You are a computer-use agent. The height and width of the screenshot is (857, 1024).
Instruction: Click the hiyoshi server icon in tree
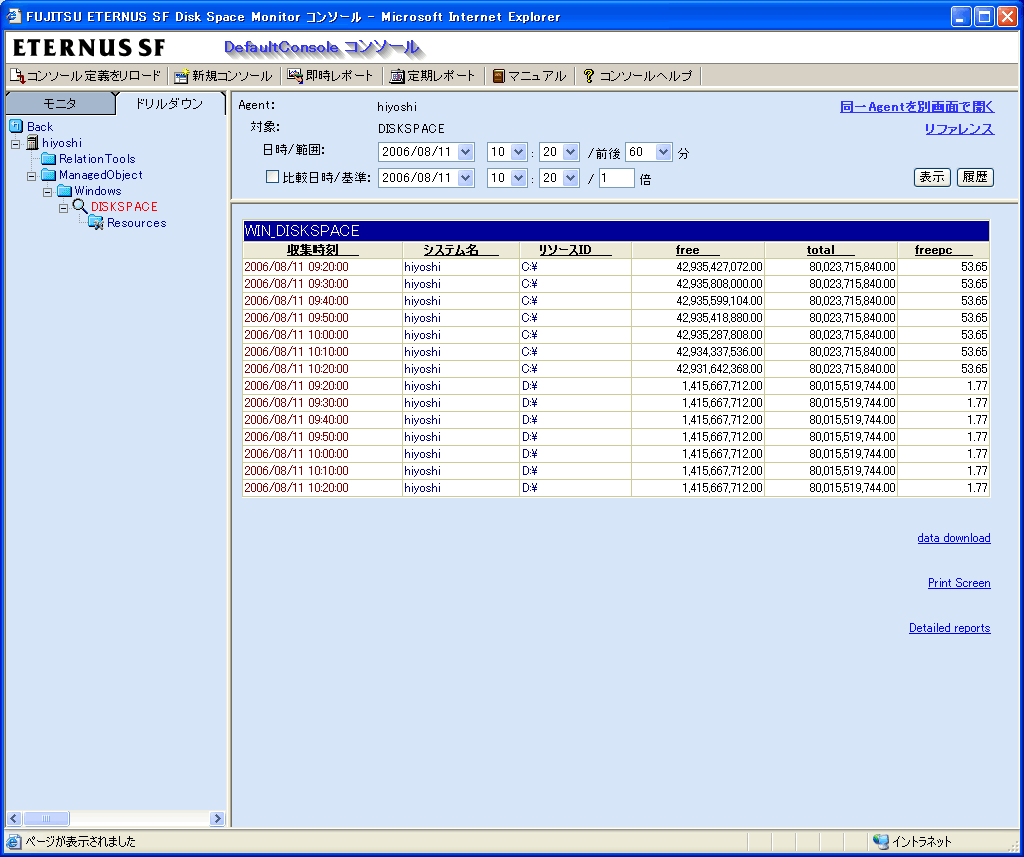[x=33, y=142]
